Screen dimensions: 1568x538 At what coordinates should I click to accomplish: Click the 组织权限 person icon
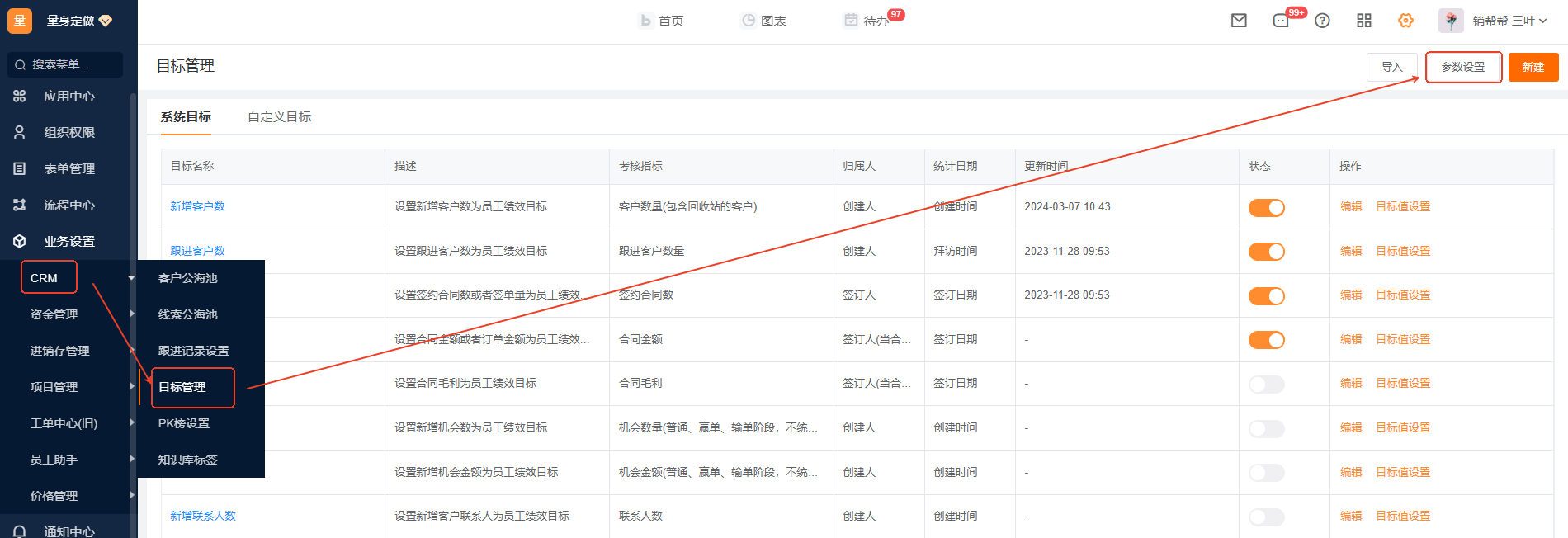tap(20, 132)
